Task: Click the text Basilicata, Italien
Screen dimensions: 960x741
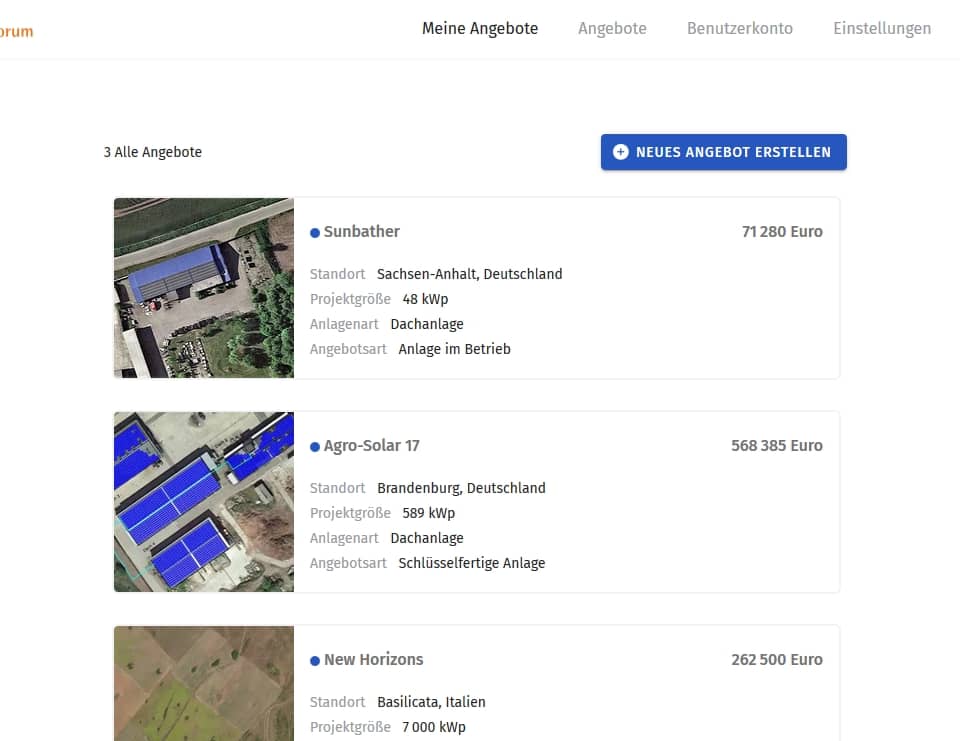Action: 431,702
